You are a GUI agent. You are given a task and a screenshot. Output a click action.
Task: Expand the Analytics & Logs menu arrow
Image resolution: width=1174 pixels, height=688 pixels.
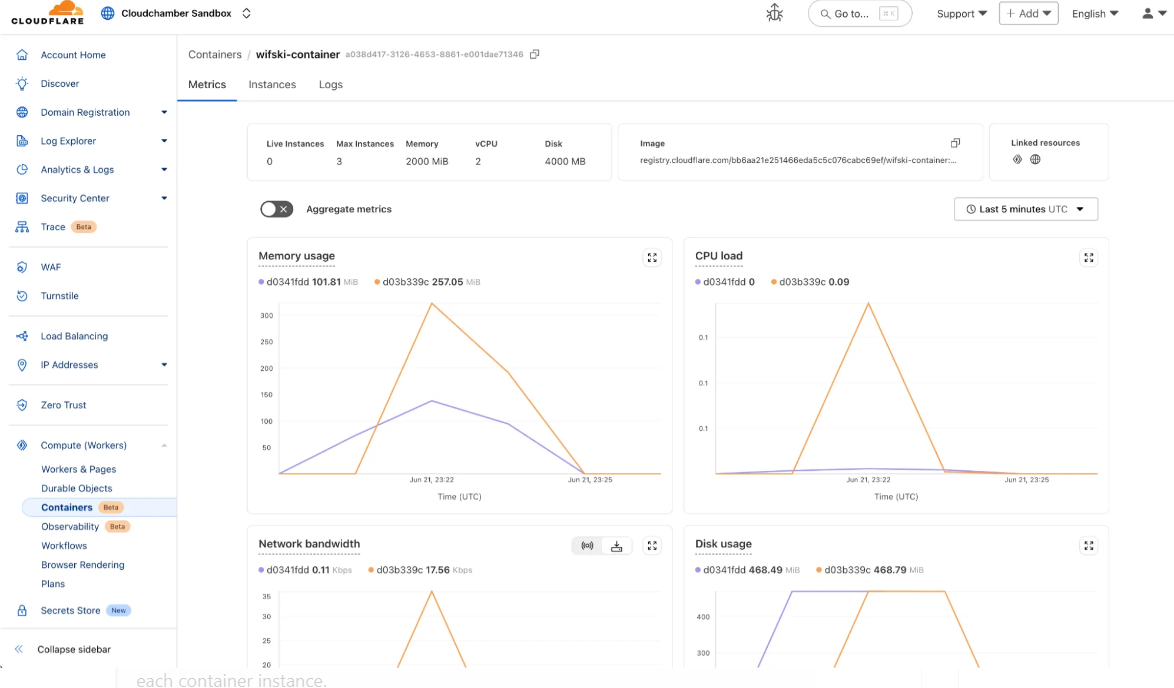164,170
